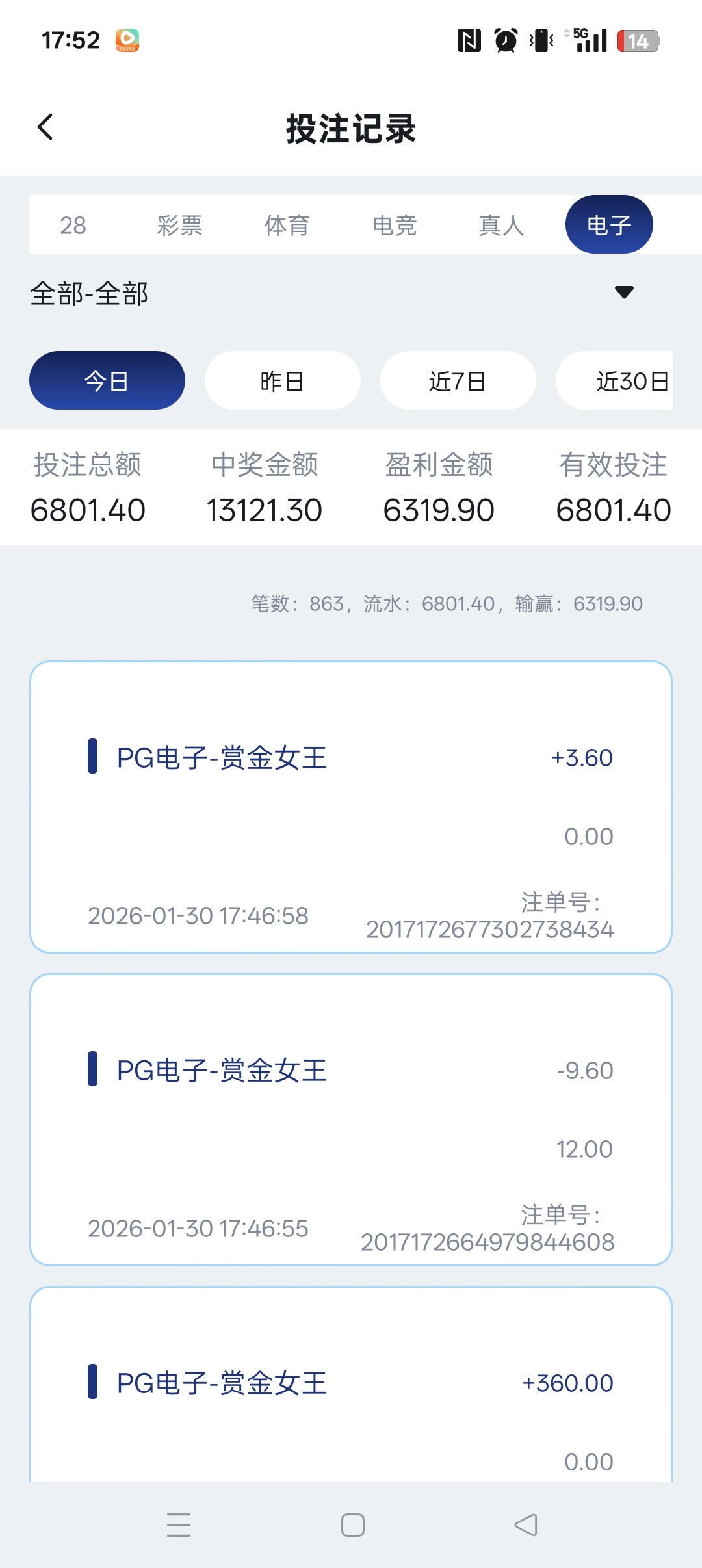The image size is (702, 1568).
Task: Tap the battery level indicator
Action: pyautogui.click(x=638, y=41)
